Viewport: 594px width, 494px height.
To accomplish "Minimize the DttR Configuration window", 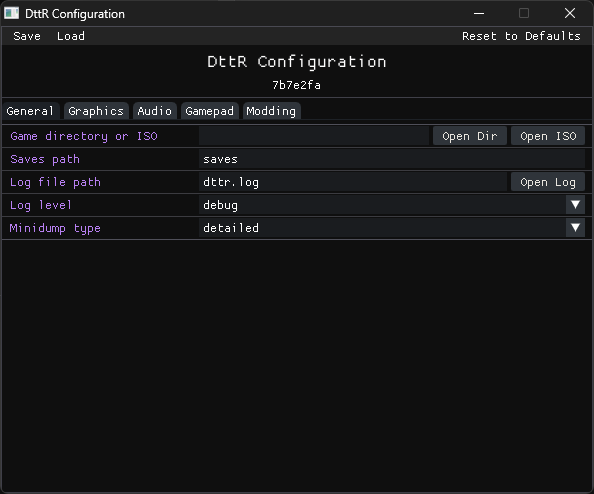I will point(479,14).
